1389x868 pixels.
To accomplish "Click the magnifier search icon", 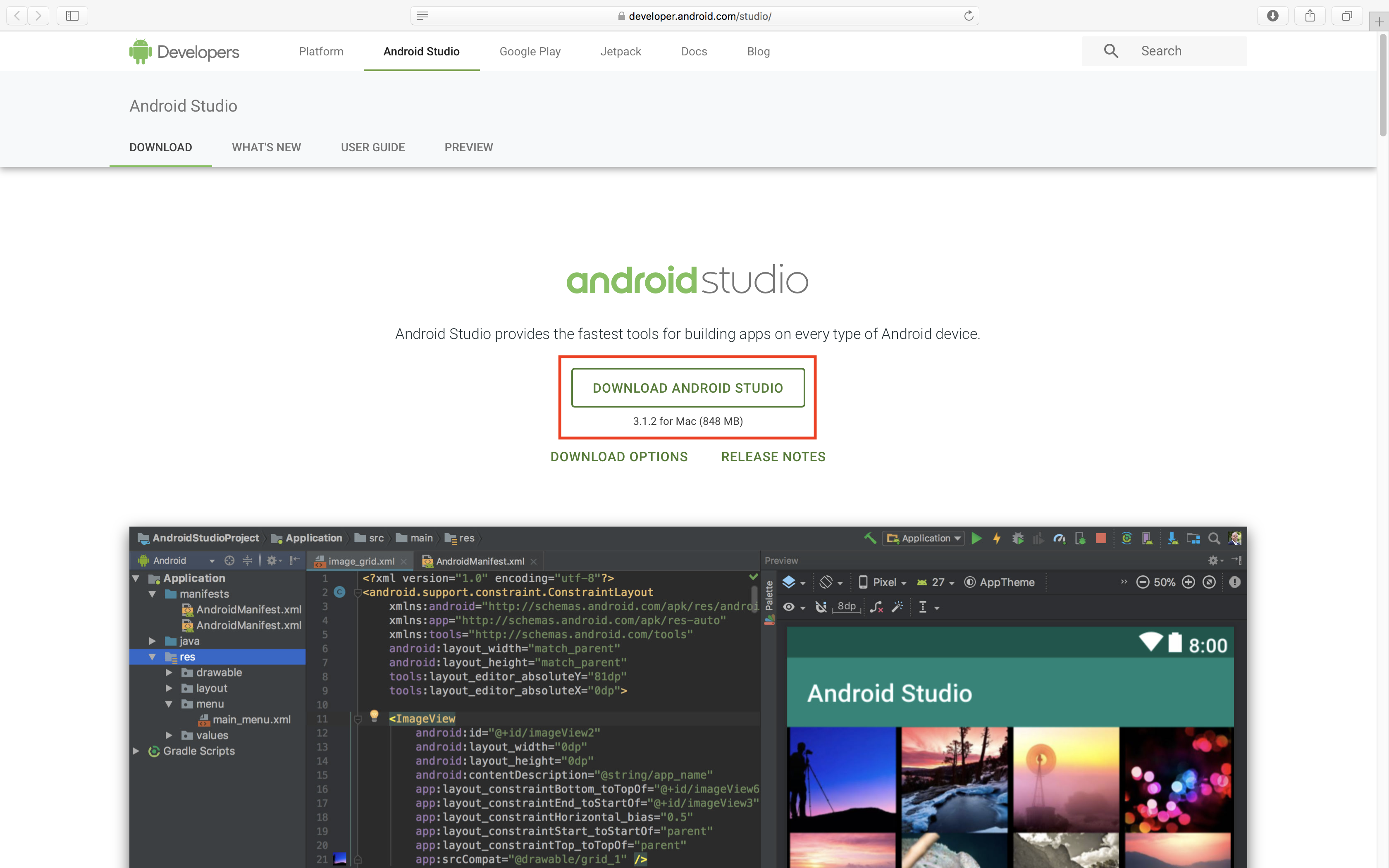I will pos(1111,51).
